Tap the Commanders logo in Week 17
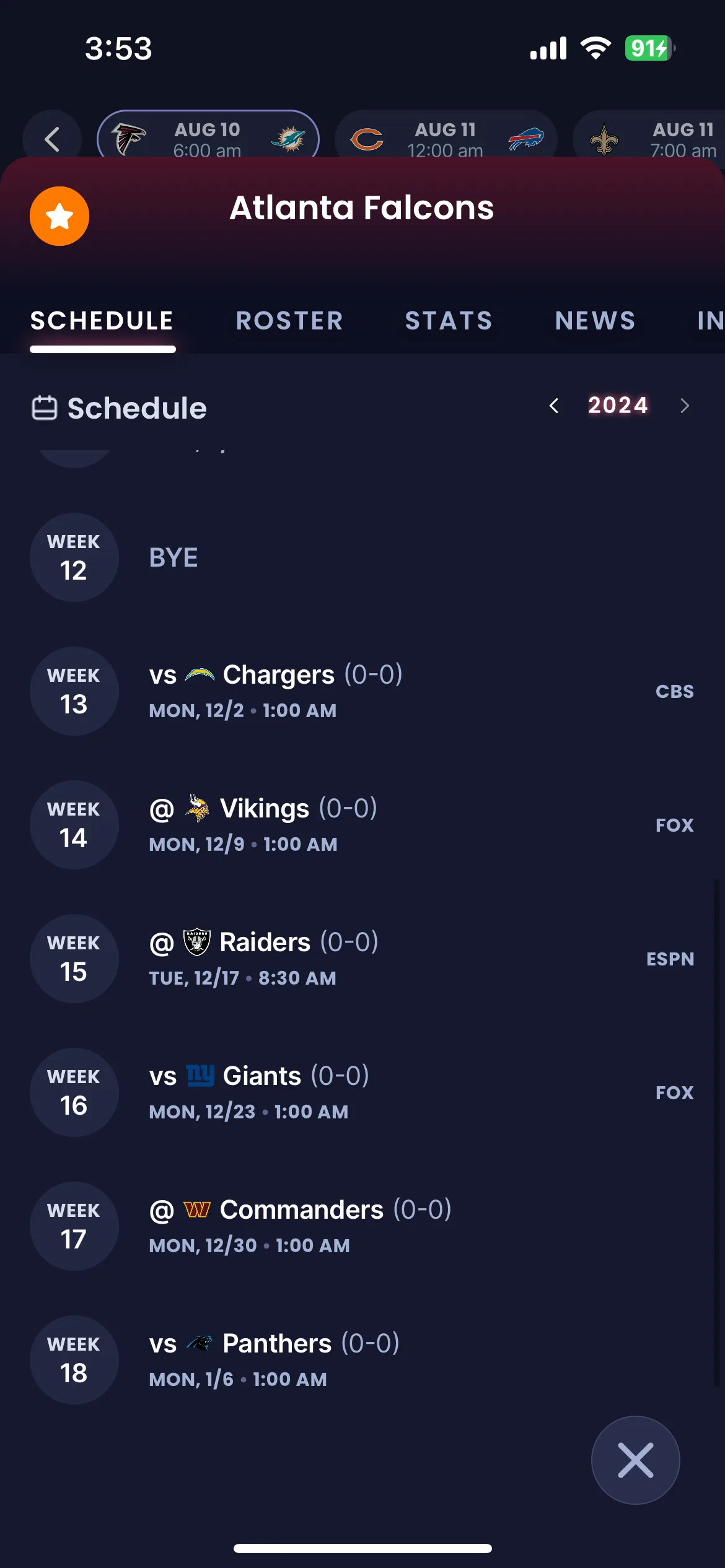 [197, 1209]
